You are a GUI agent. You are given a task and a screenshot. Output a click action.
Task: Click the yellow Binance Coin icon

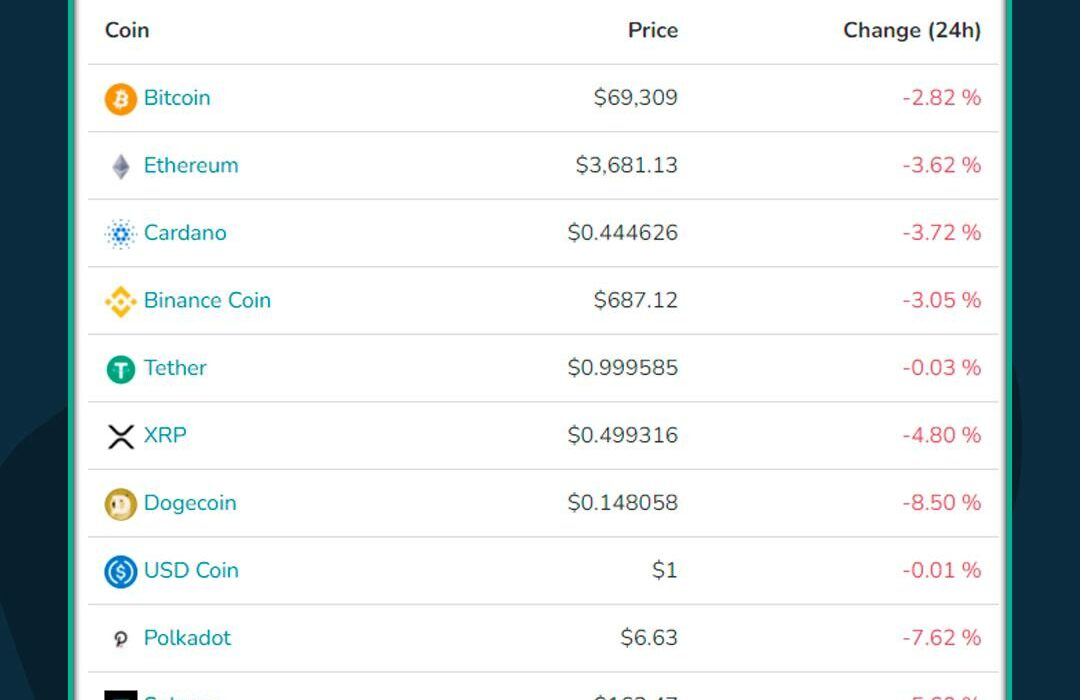(x=121, y=302)
